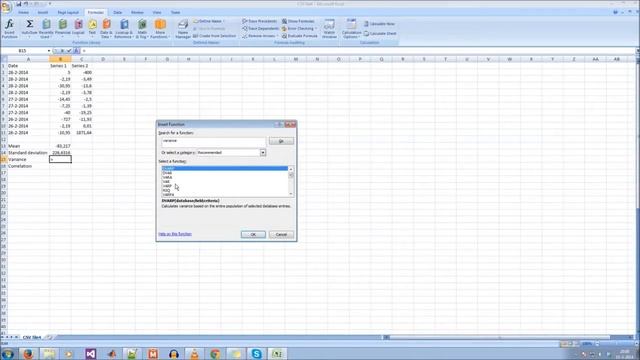Select VARA in the function list
Viewport: 640px width, 360px height.
point(167,178)
